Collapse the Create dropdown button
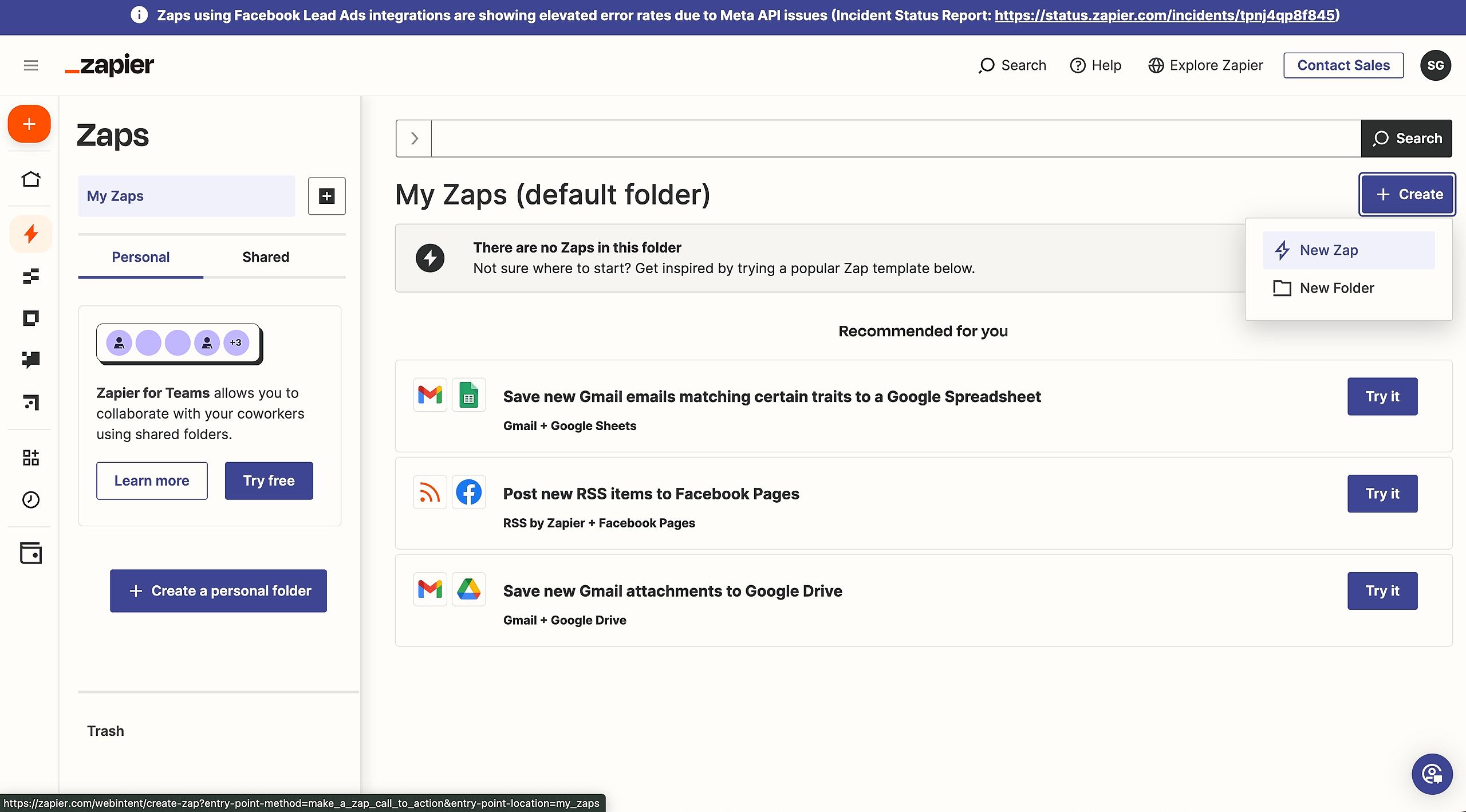This screenshot has height=812, width=1466. (x=1408, y=195)
